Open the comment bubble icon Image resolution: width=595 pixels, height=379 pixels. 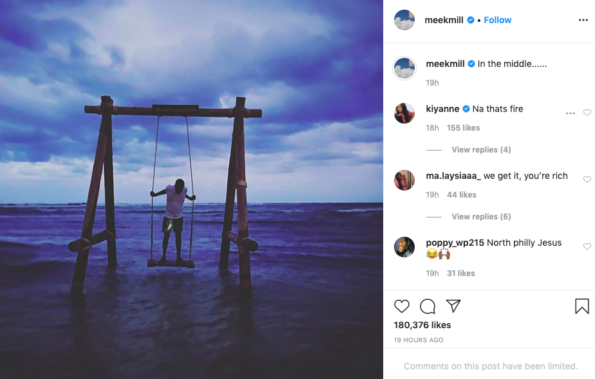(427, 306)
